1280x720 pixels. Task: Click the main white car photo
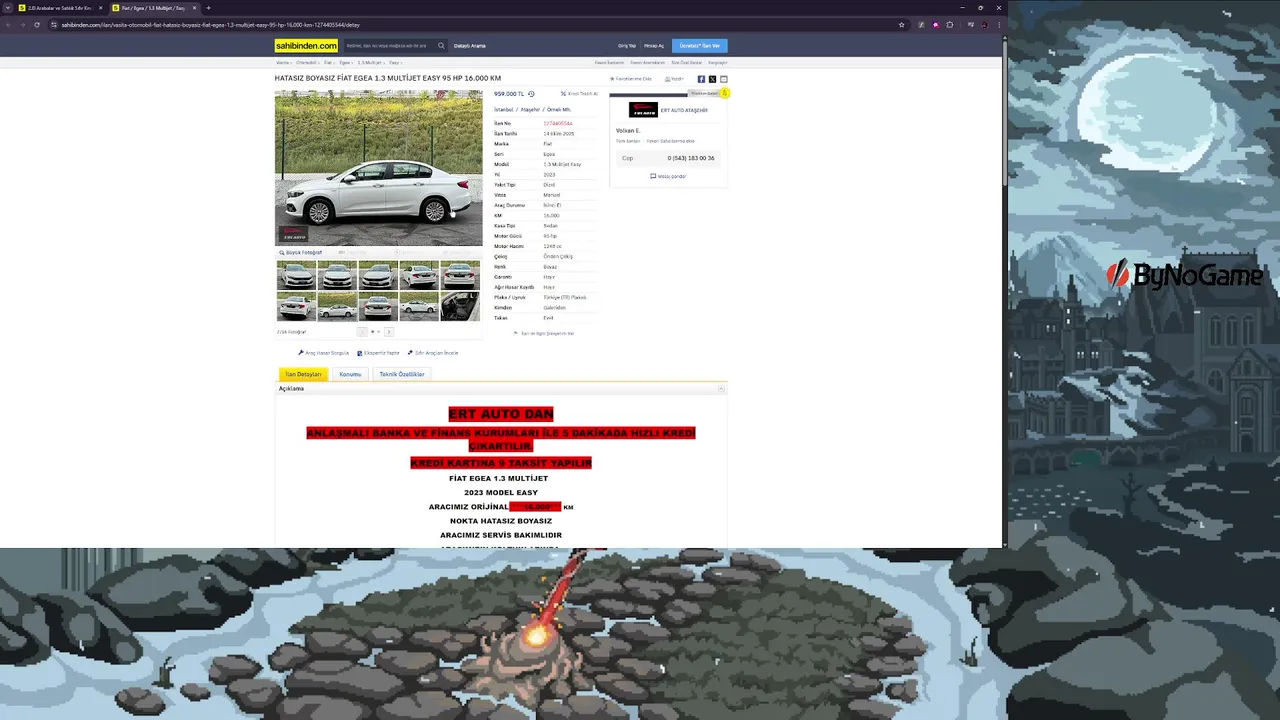[x=379, y=168]
